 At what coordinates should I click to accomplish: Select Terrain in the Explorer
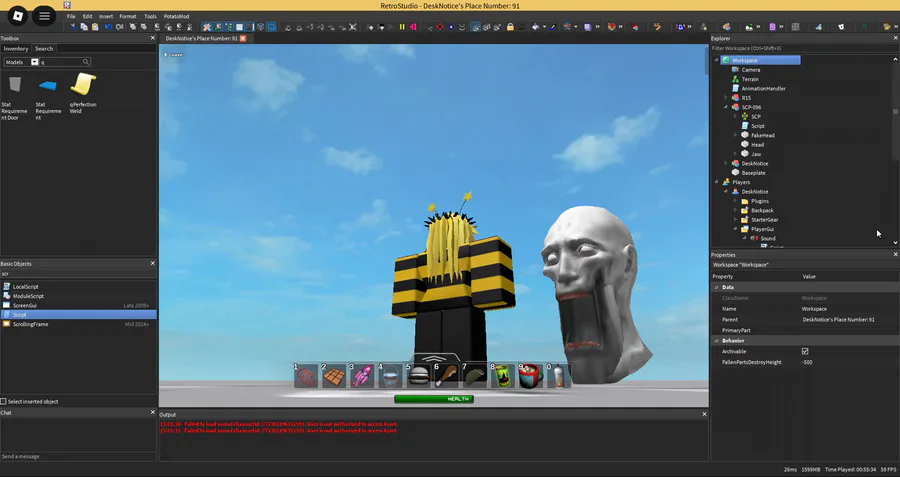(x=750, y=79)
